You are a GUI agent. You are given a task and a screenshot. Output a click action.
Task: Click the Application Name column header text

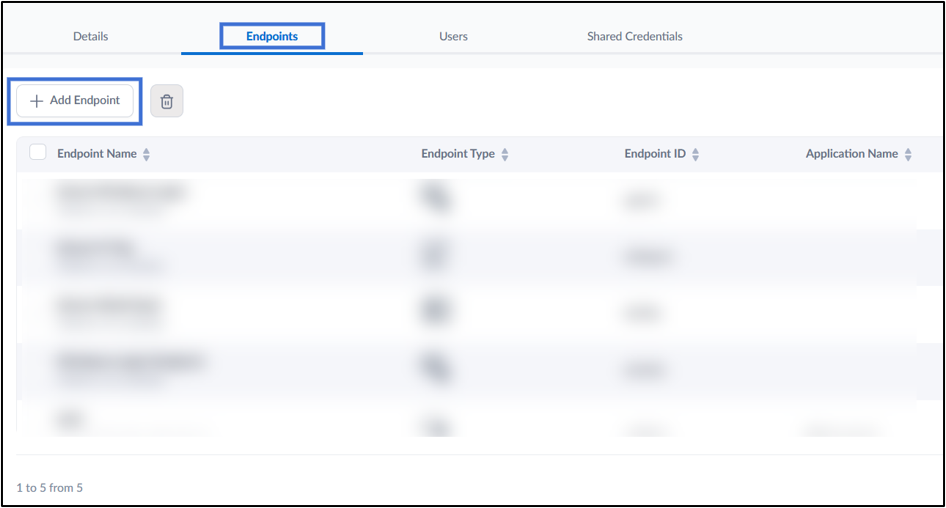point(851,154)
